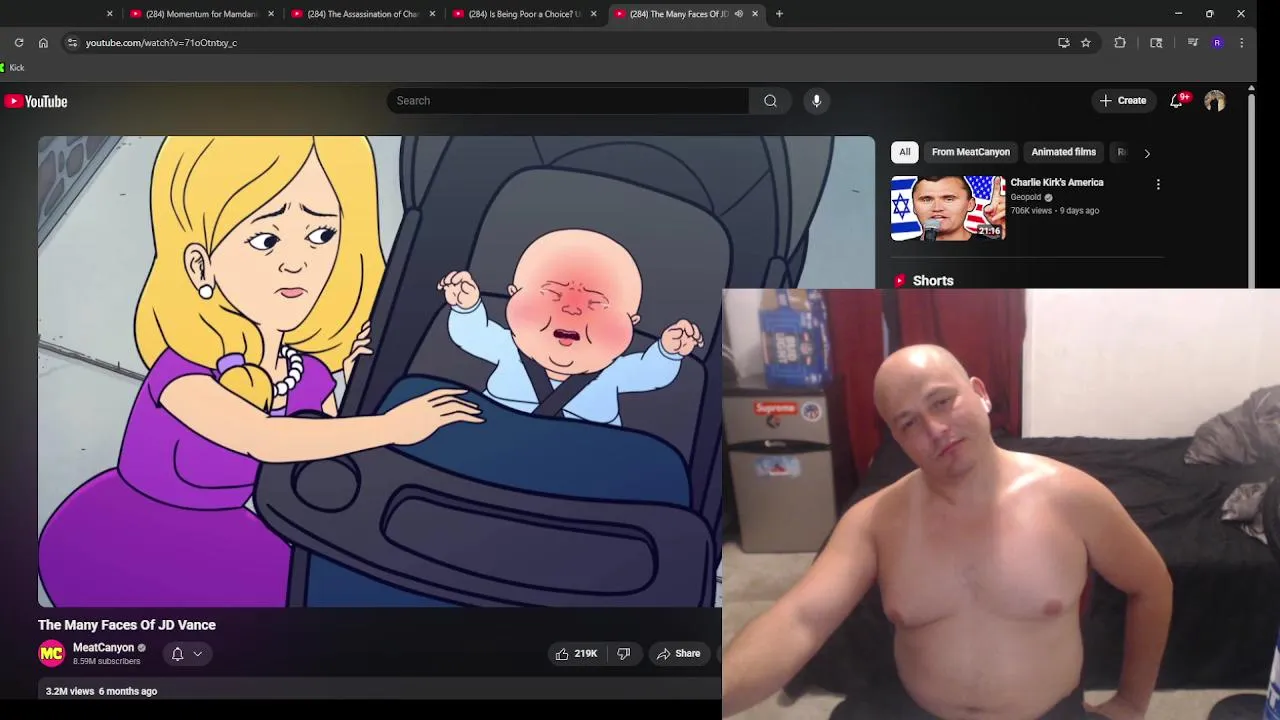Open MeatCanyon channel avatar

pyautogui.click(x=51, y=653)
